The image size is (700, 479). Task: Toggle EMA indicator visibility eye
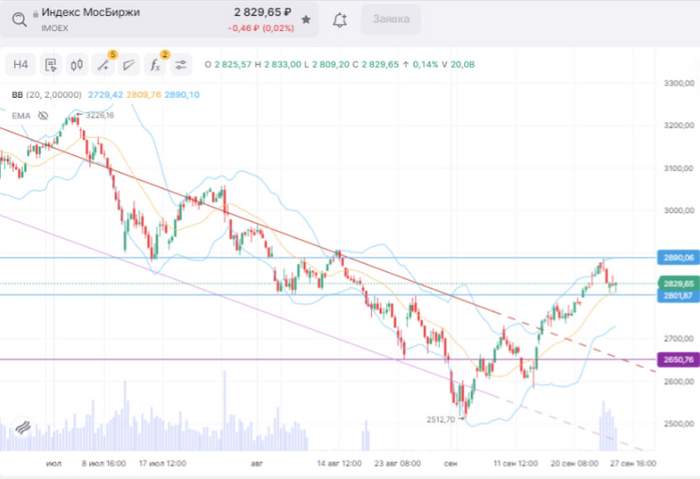(x=43, y=114)
